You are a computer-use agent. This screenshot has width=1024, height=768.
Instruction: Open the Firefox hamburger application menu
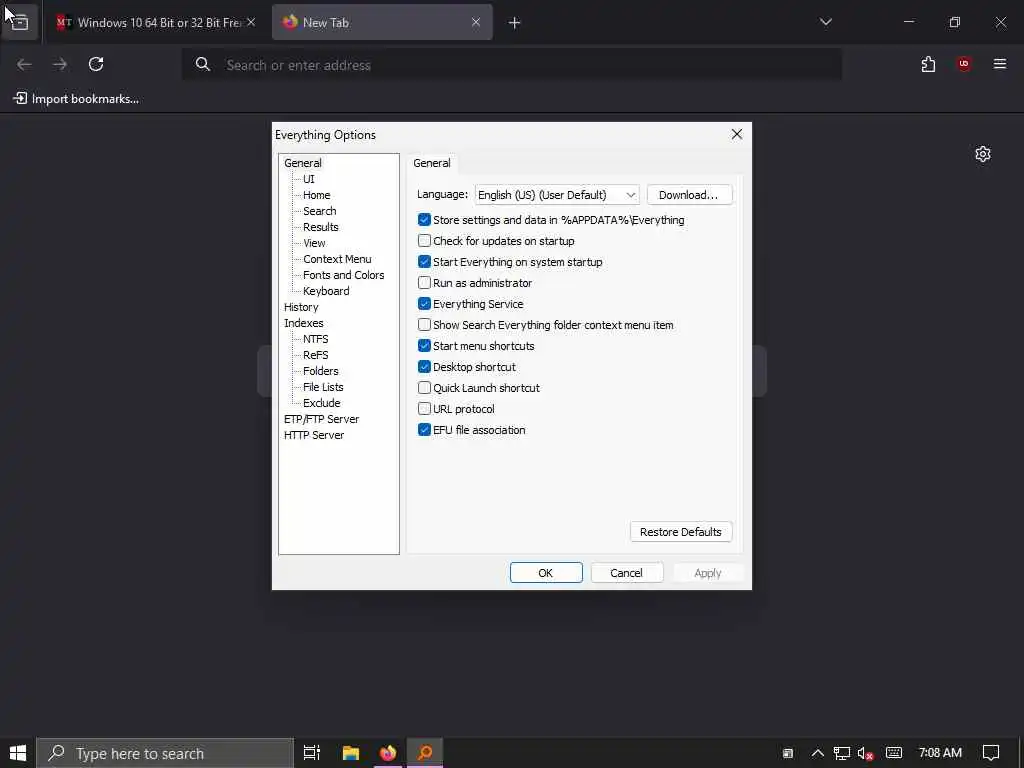click(x=1000, y=64)
